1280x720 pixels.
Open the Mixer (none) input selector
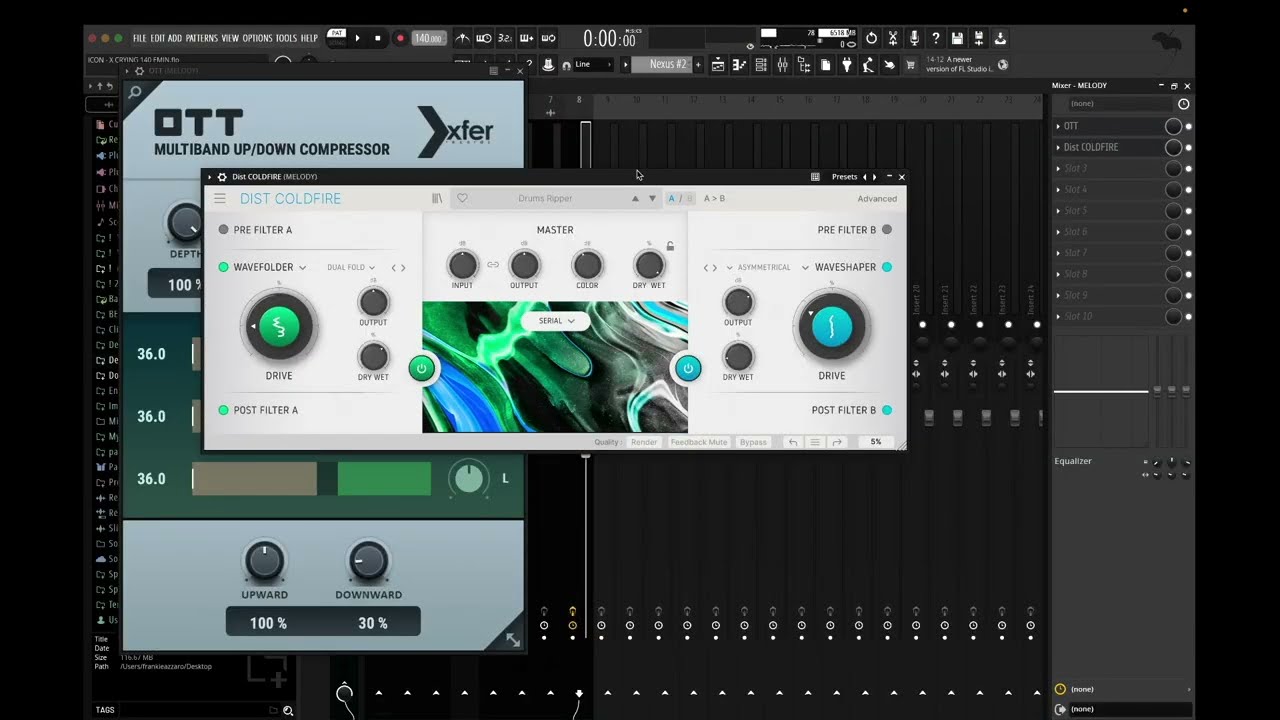coord(1120,104)
